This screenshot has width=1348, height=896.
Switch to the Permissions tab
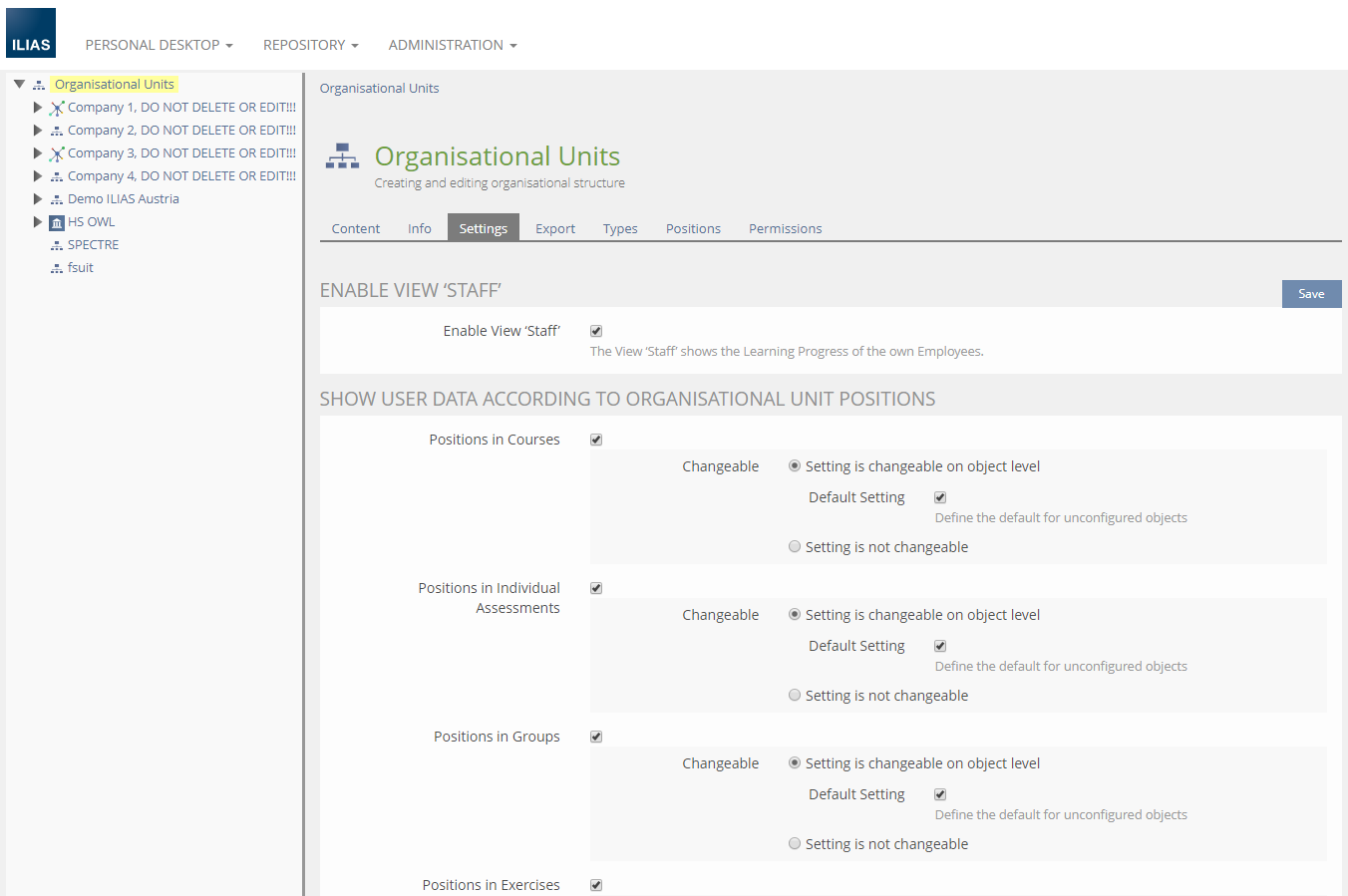point(785,228)
